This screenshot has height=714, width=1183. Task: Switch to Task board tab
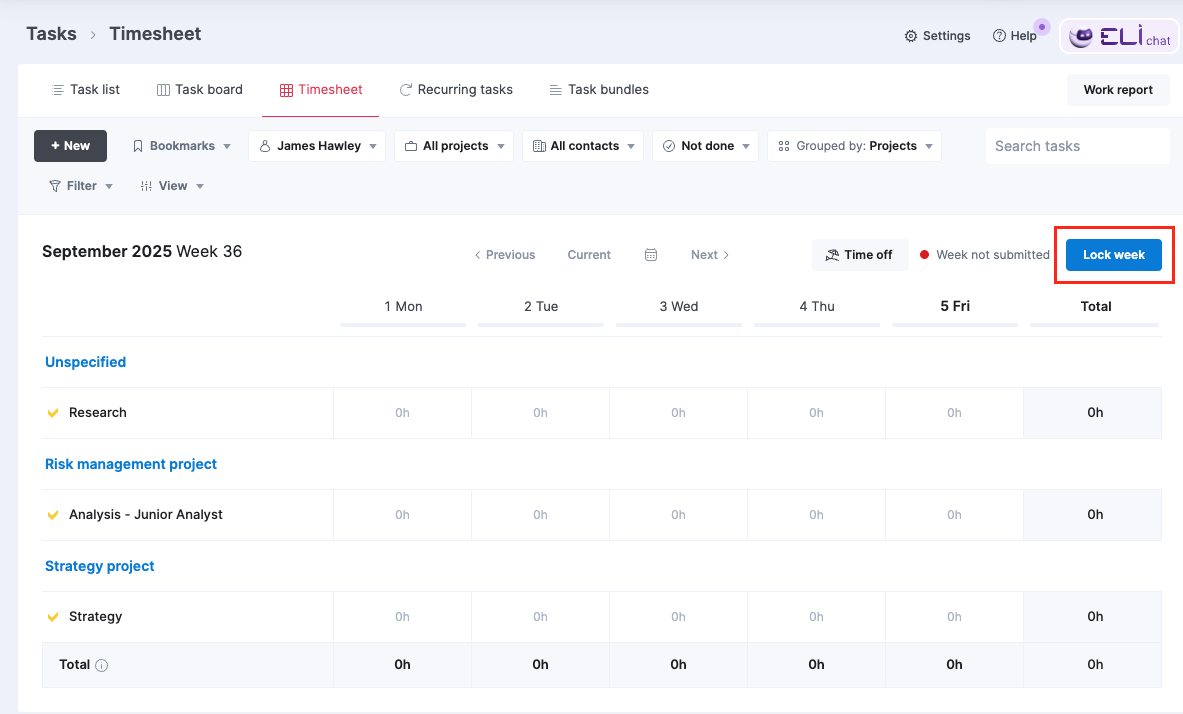click(x=199, y=90)
